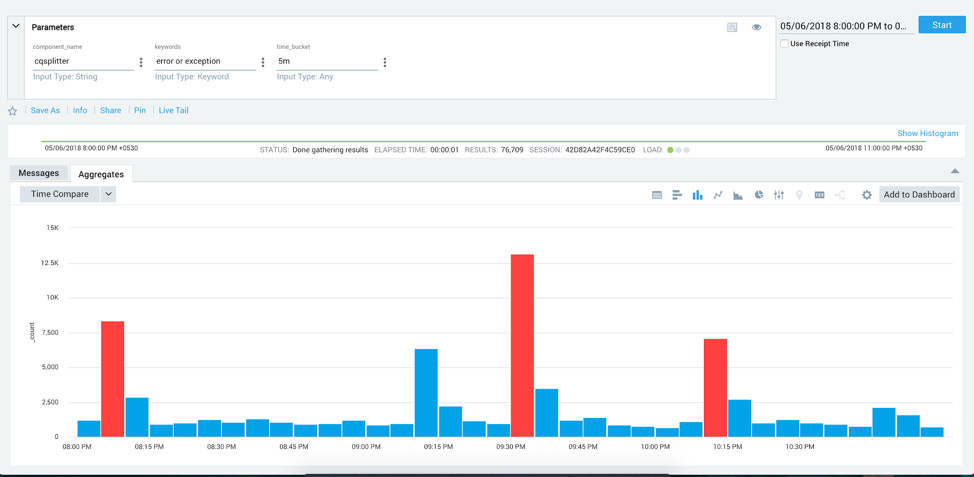Image resolution: width=974 pixels, height=477 pixels.
Task: Select Sankey diagram chart type
Action: 840,194
